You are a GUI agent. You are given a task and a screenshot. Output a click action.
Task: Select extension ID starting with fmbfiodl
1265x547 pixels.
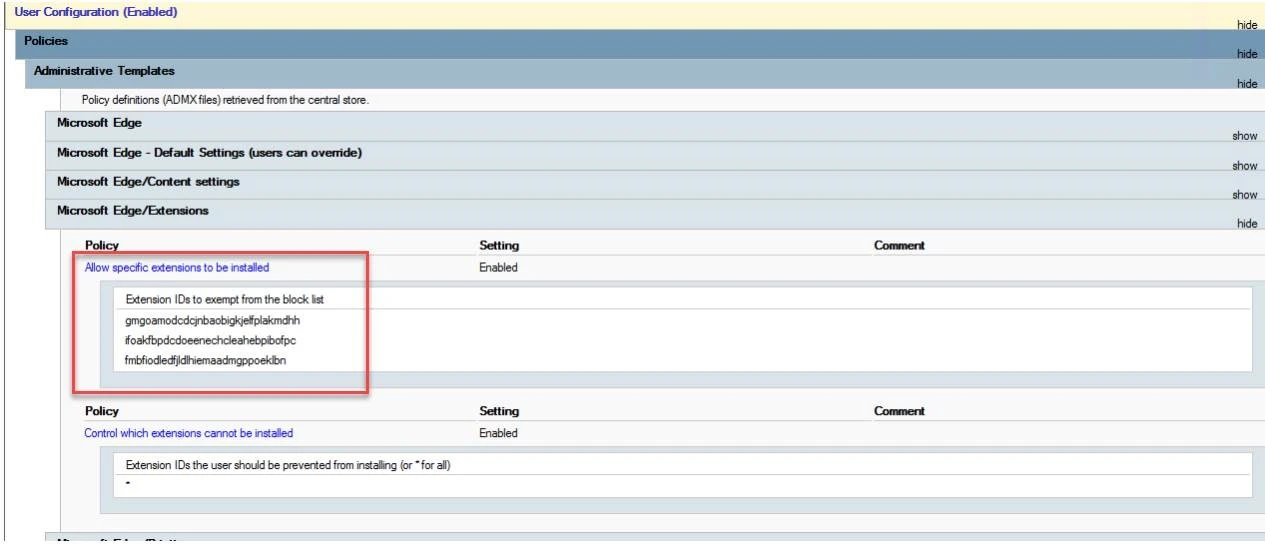pyautogui.click(x=205, y=361)
